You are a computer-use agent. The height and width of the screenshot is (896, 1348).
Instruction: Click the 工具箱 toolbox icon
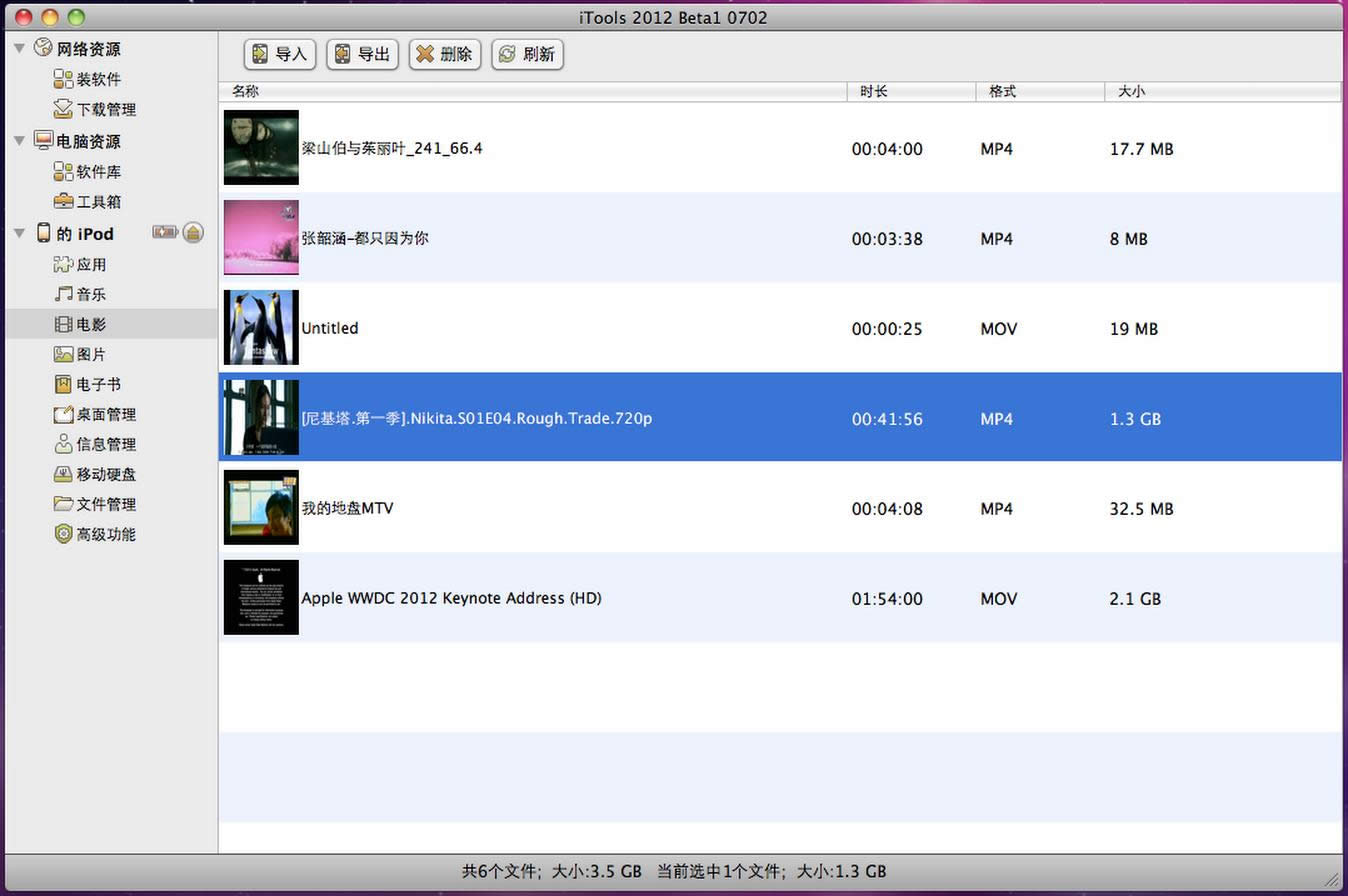63,201
